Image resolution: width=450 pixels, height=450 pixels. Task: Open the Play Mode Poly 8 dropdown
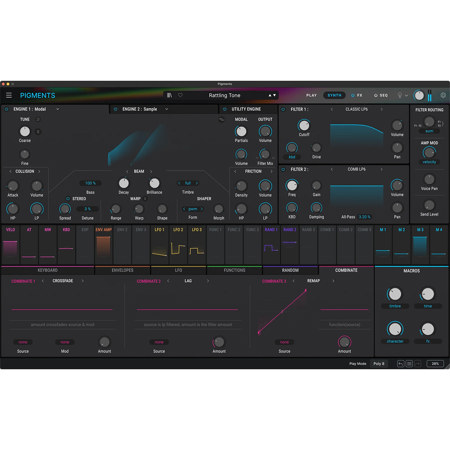[x=379, y=364]
